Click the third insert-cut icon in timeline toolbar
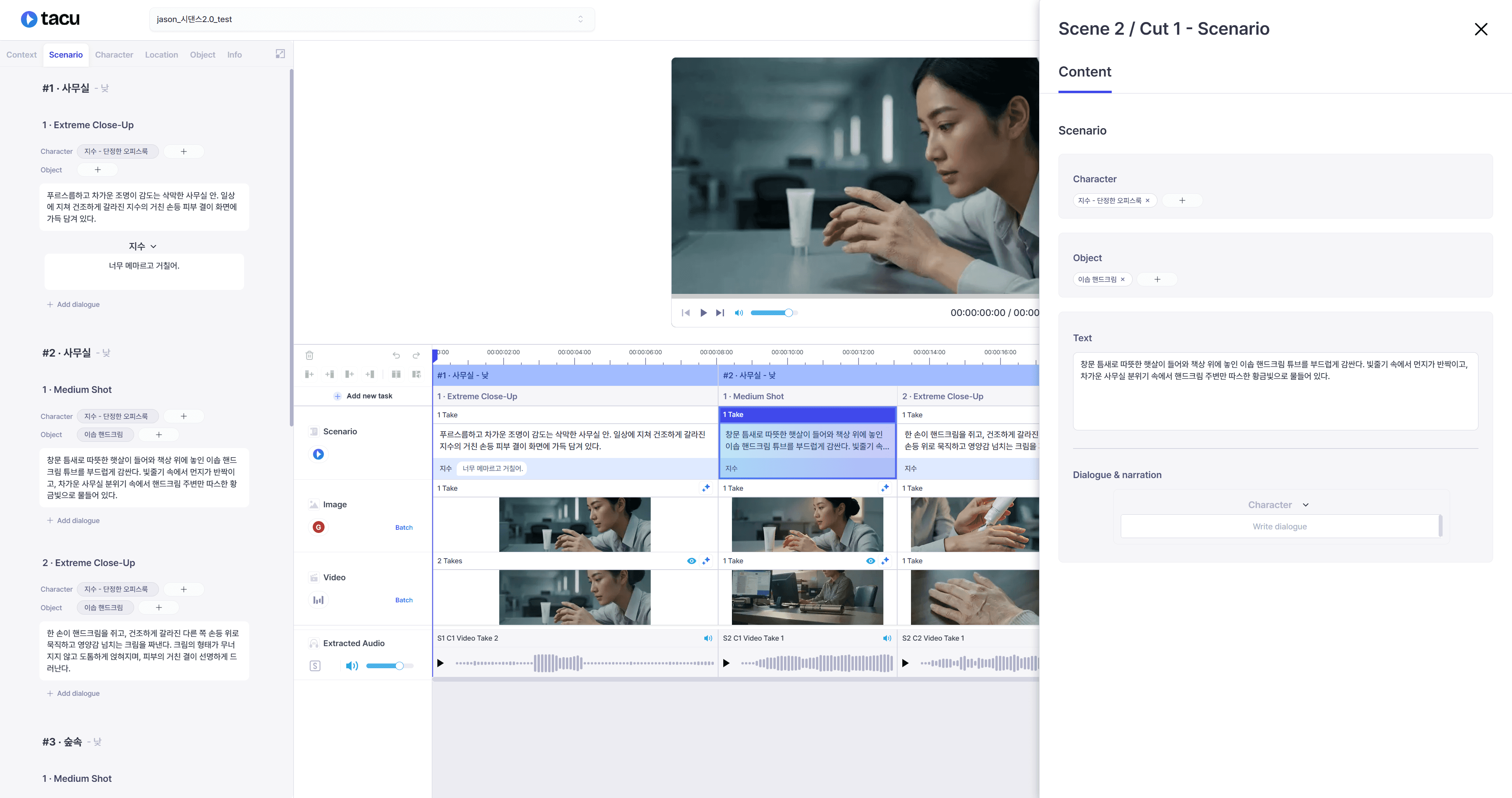This screenshot has width=1512, height=798. click(x=349, y=374)
